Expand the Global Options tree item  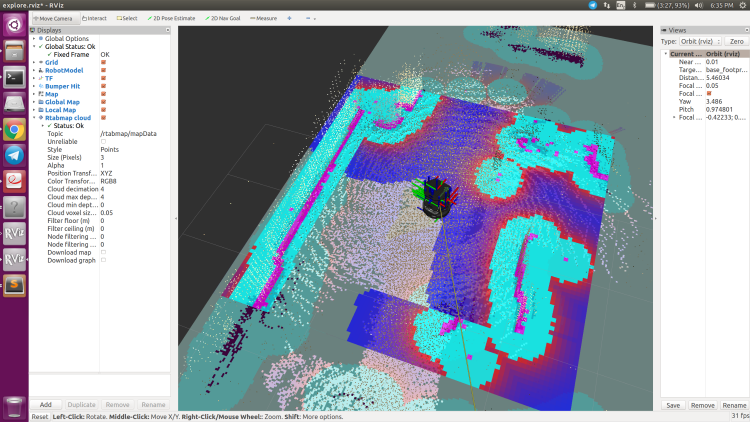pos(34,38)
